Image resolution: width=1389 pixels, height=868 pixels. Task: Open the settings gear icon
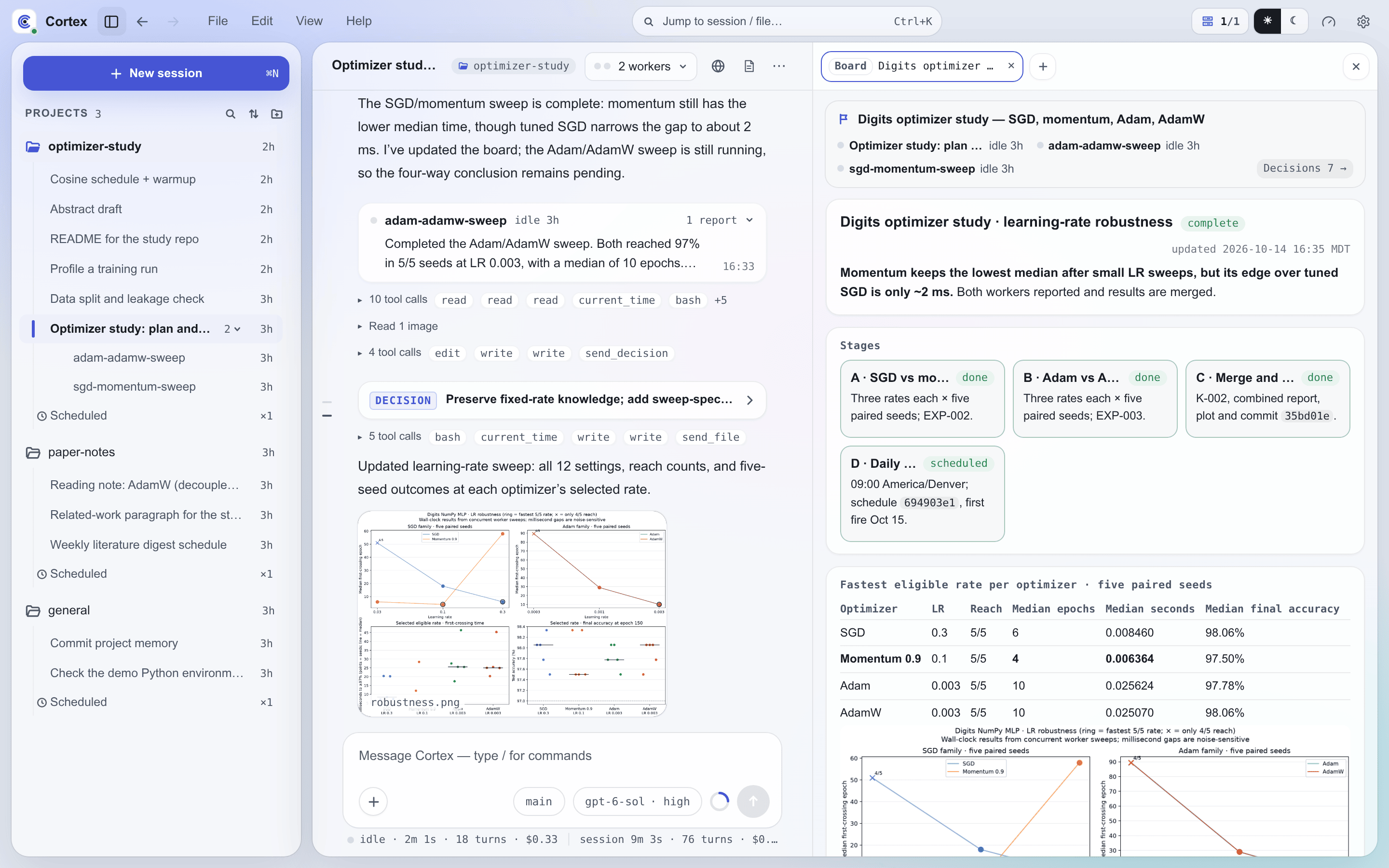pyautogui.click(x=1363, y=21)
